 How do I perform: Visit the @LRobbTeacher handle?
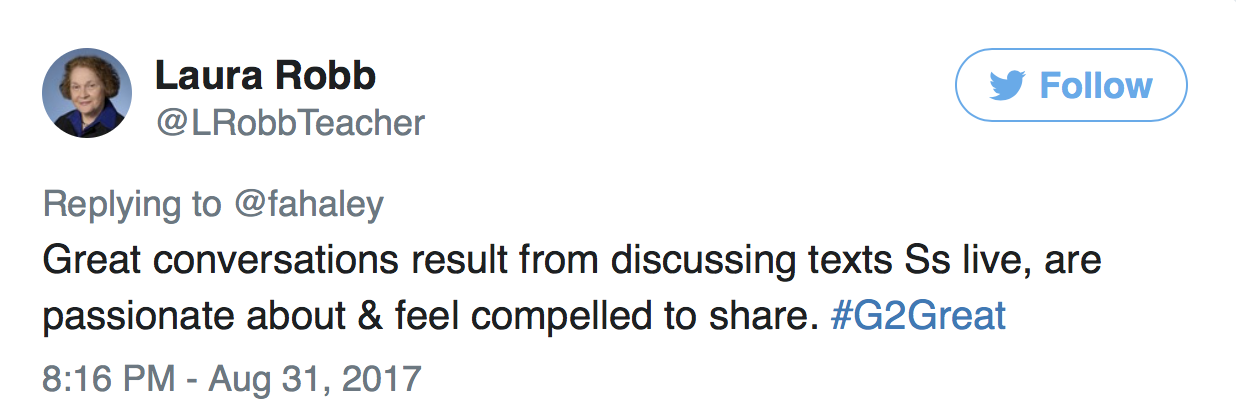(x=290, y=123)
